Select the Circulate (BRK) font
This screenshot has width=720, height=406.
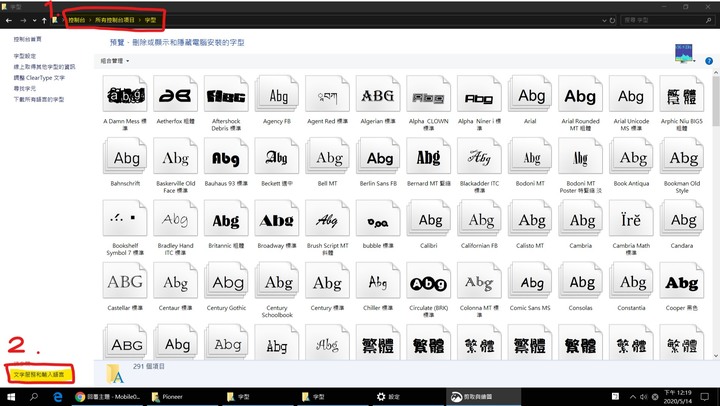point(428,281)
